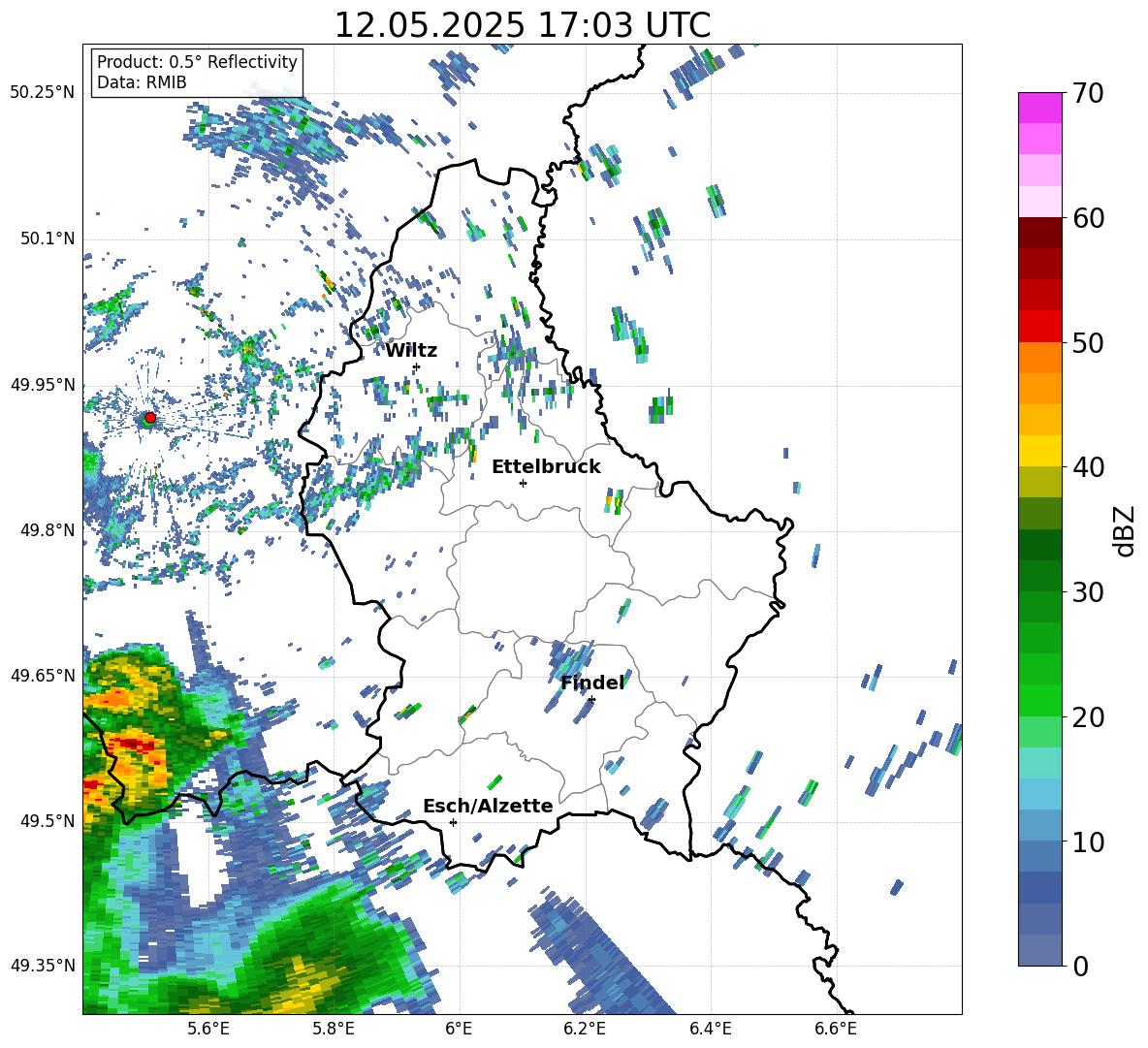Click the bright red swatch just above 50 dBZ
The image size is (1148, 1048).
1039,327
